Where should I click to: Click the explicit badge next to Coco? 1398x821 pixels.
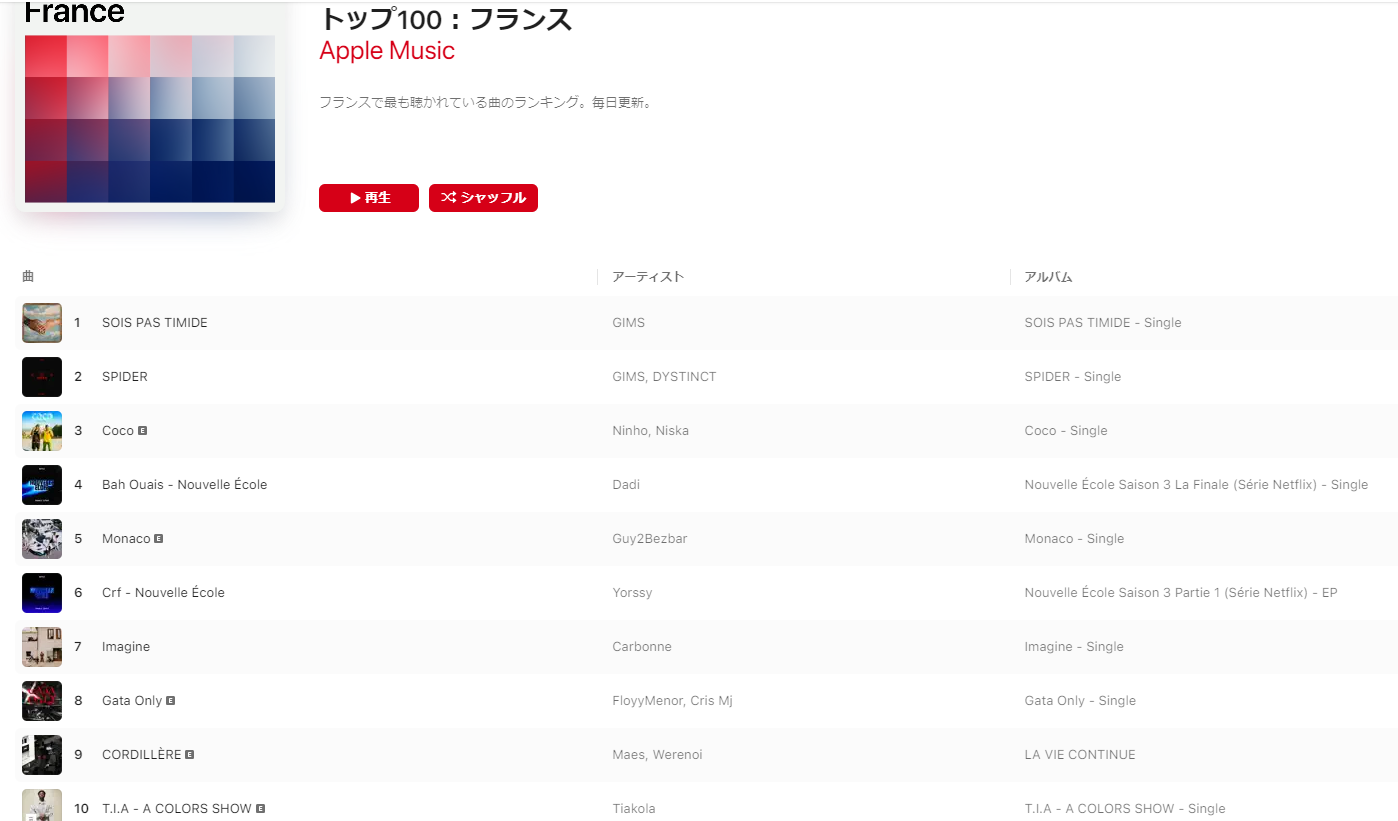(143, 430)
